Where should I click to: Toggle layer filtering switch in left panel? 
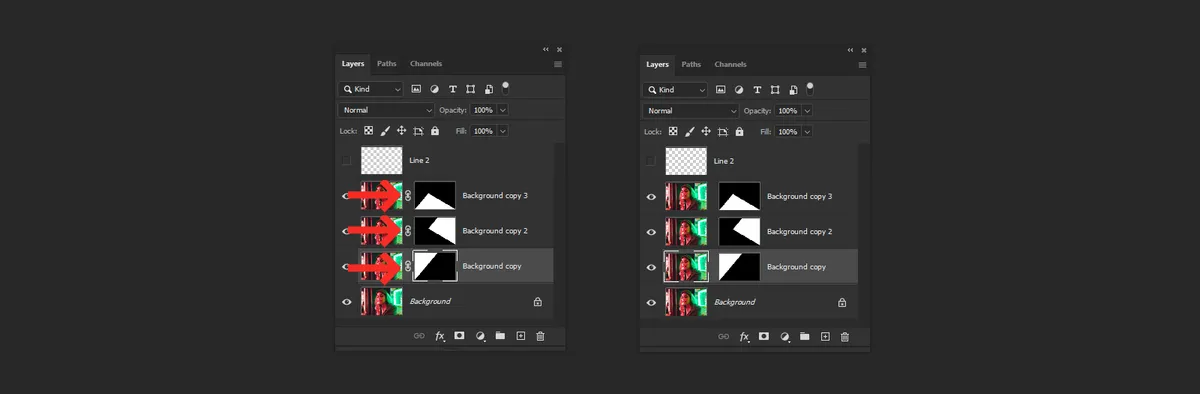[x=506, y=87]
